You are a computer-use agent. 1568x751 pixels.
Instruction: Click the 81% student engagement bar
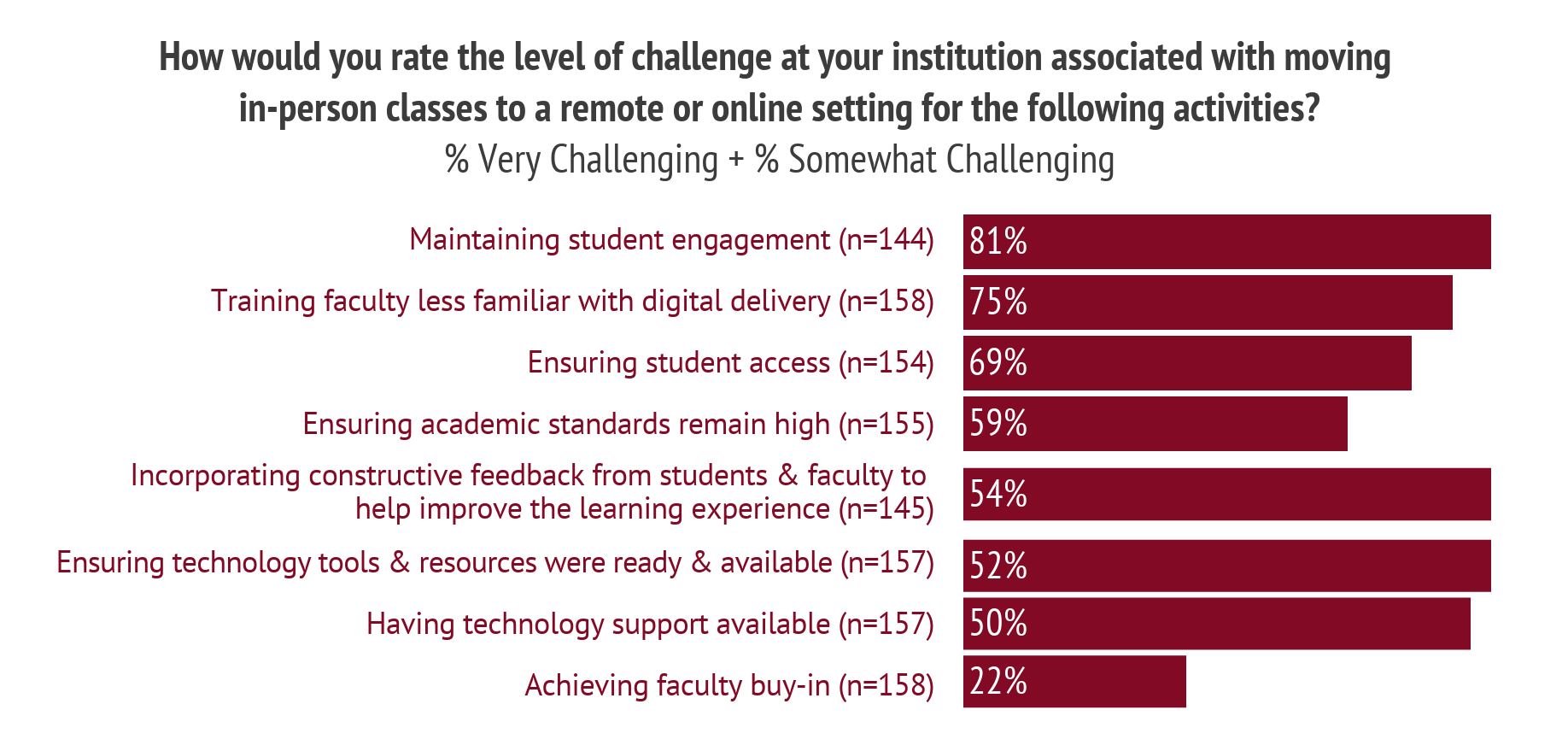1226,242
